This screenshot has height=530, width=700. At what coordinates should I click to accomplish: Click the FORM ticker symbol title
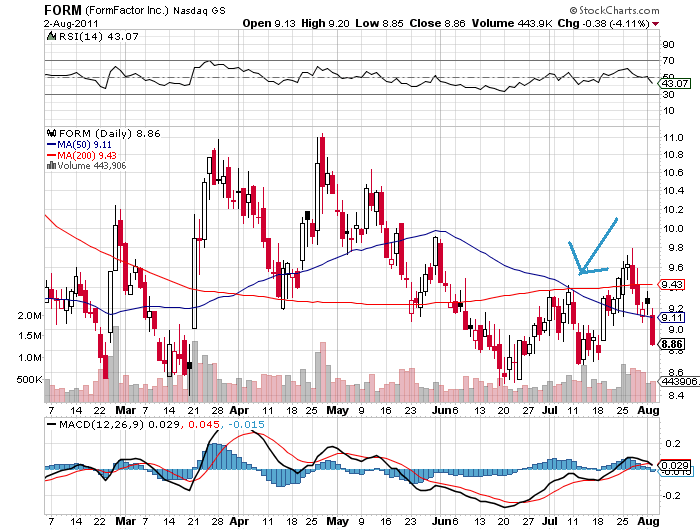tap(63, 10)
